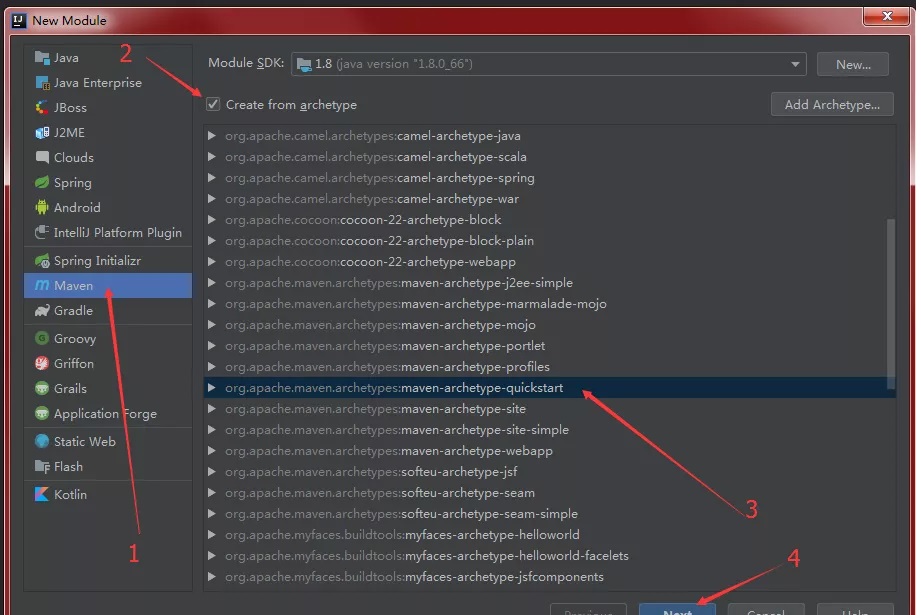Screen dimensions: 921x615
Task: Select maven-archetype-portlet archetype
Action: (550, 346)
